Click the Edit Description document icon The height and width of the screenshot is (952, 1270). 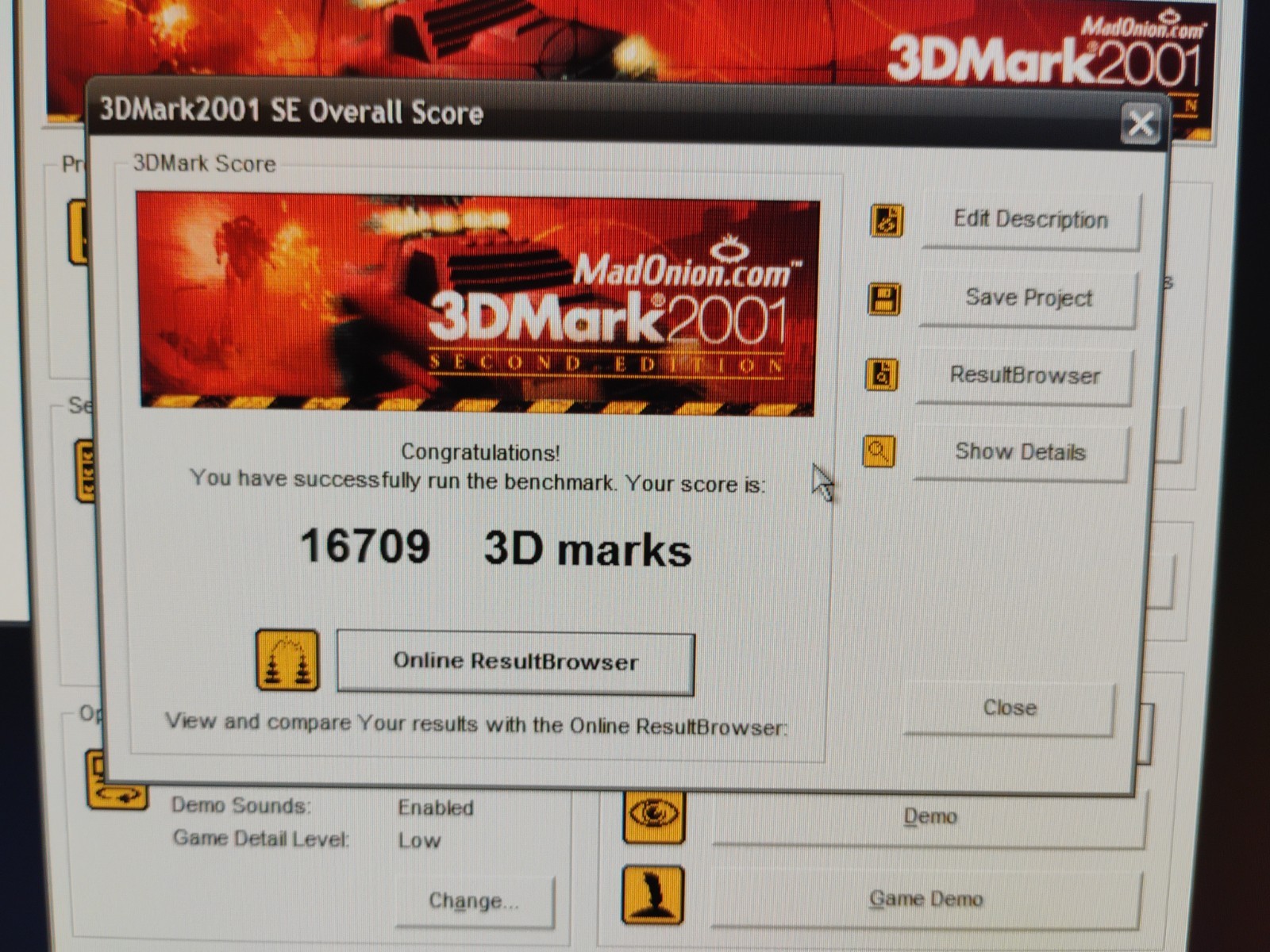(887, 221)
